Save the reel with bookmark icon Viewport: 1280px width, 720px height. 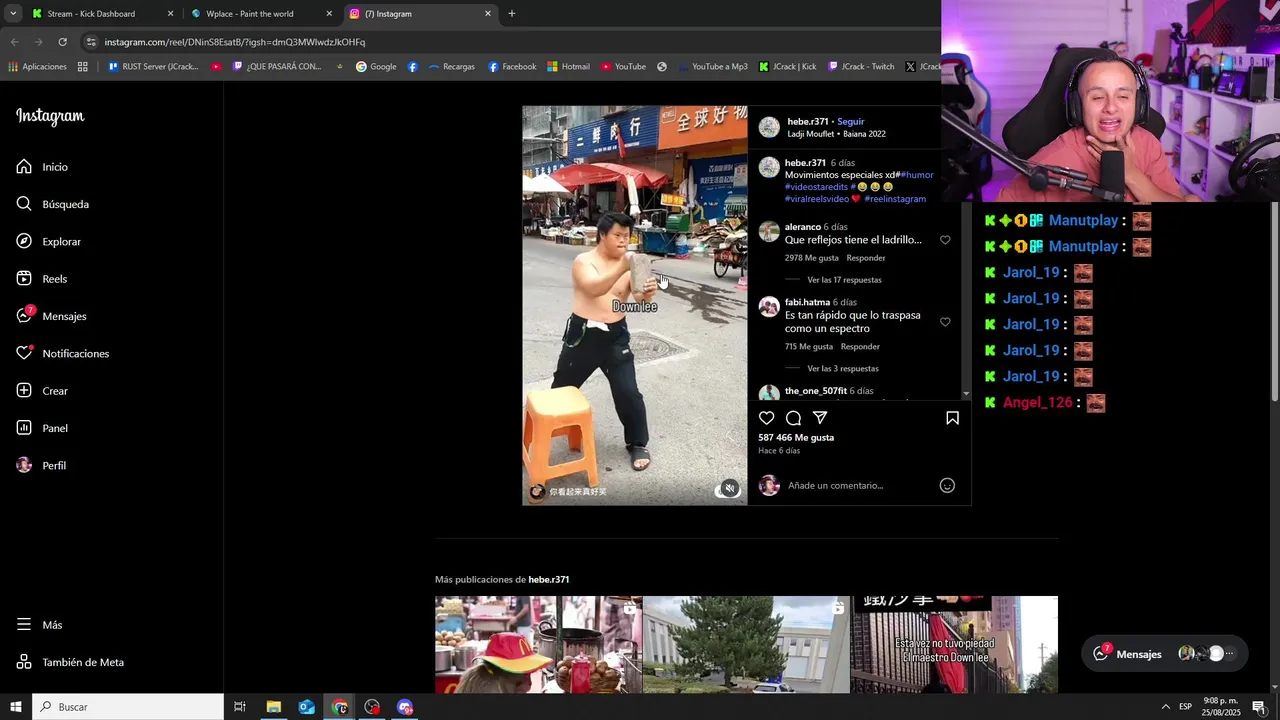pyautogui.click(x=952, y=418)
